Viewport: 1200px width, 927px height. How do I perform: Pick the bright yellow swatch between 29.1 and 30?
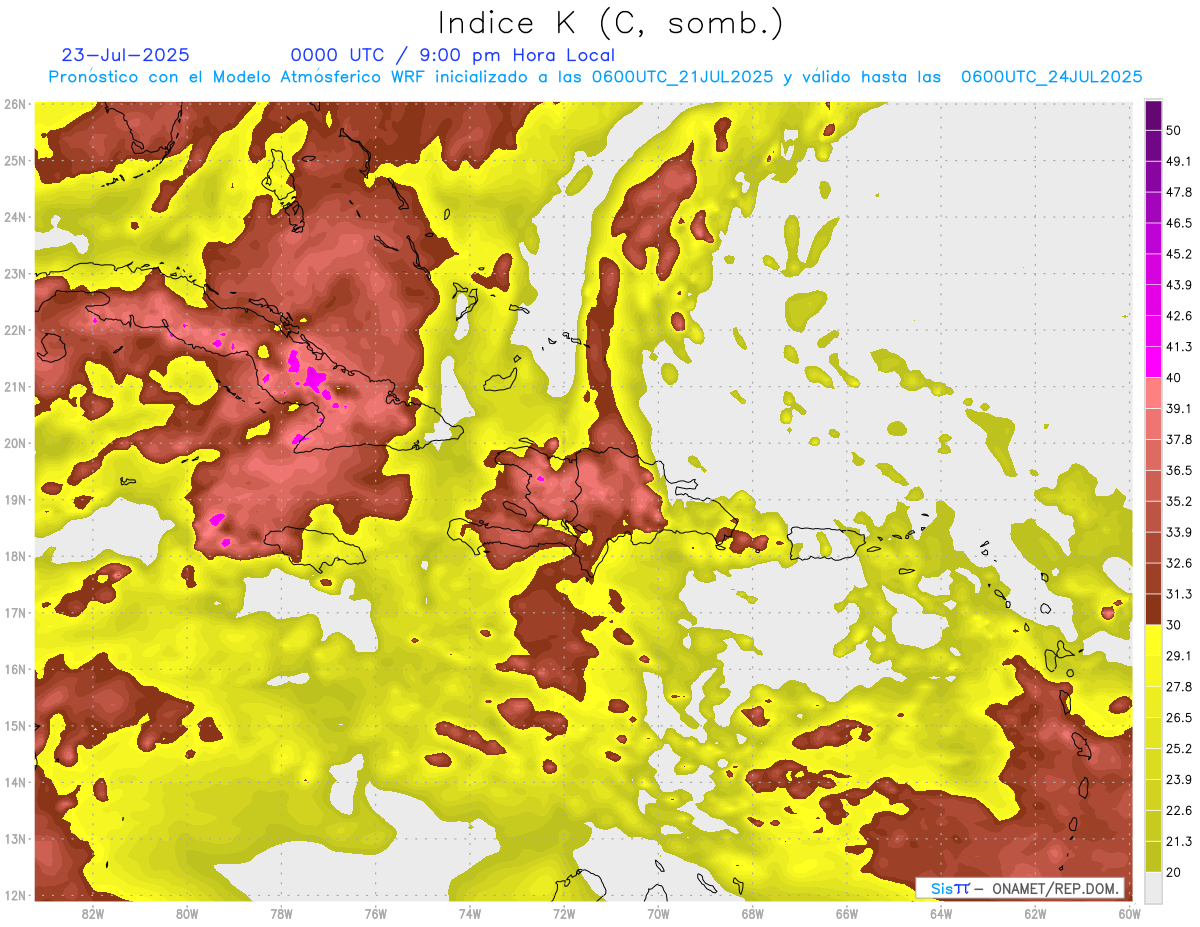(1153, 640)
